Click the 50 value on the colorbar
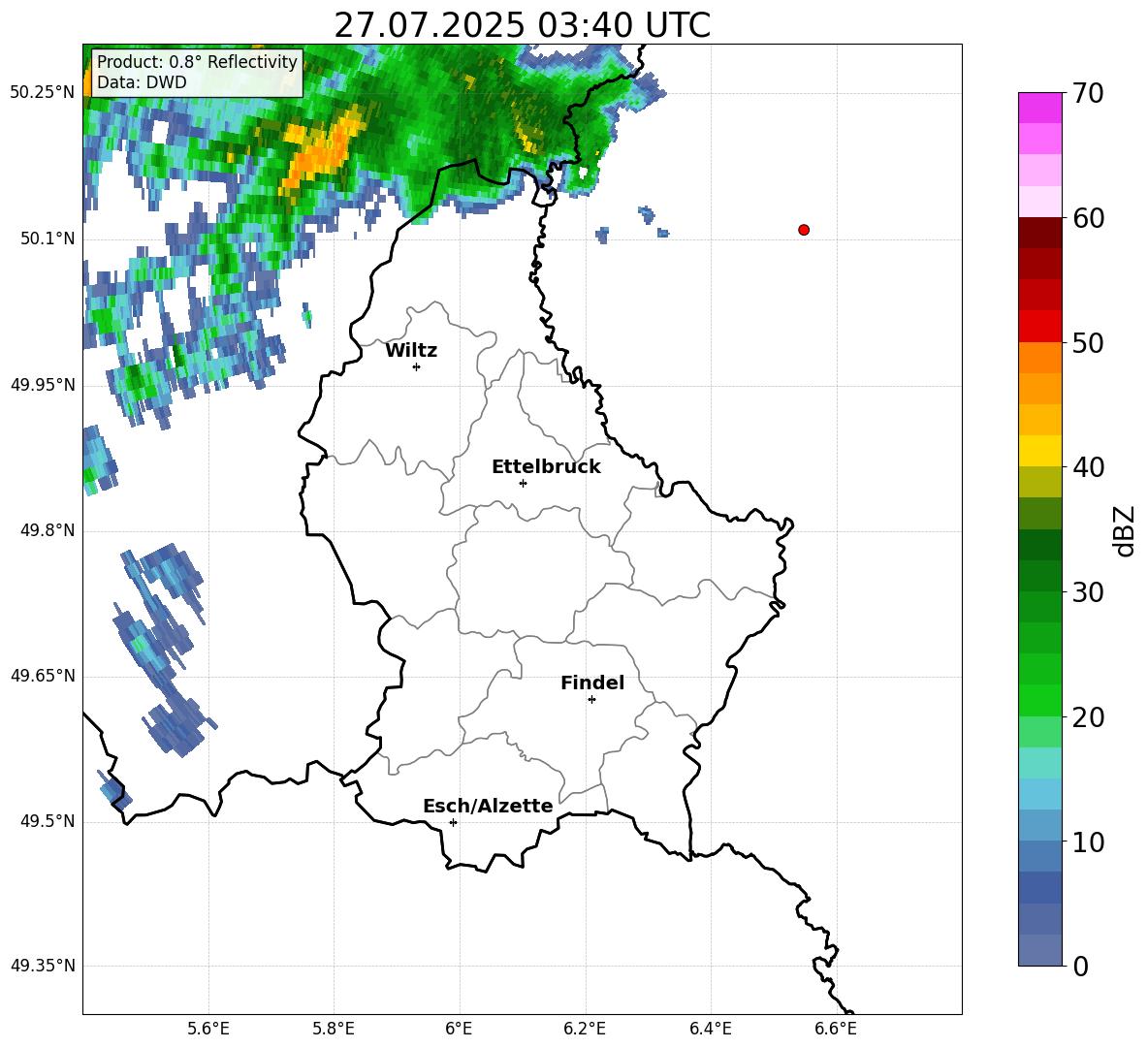 coord(1087,342)
